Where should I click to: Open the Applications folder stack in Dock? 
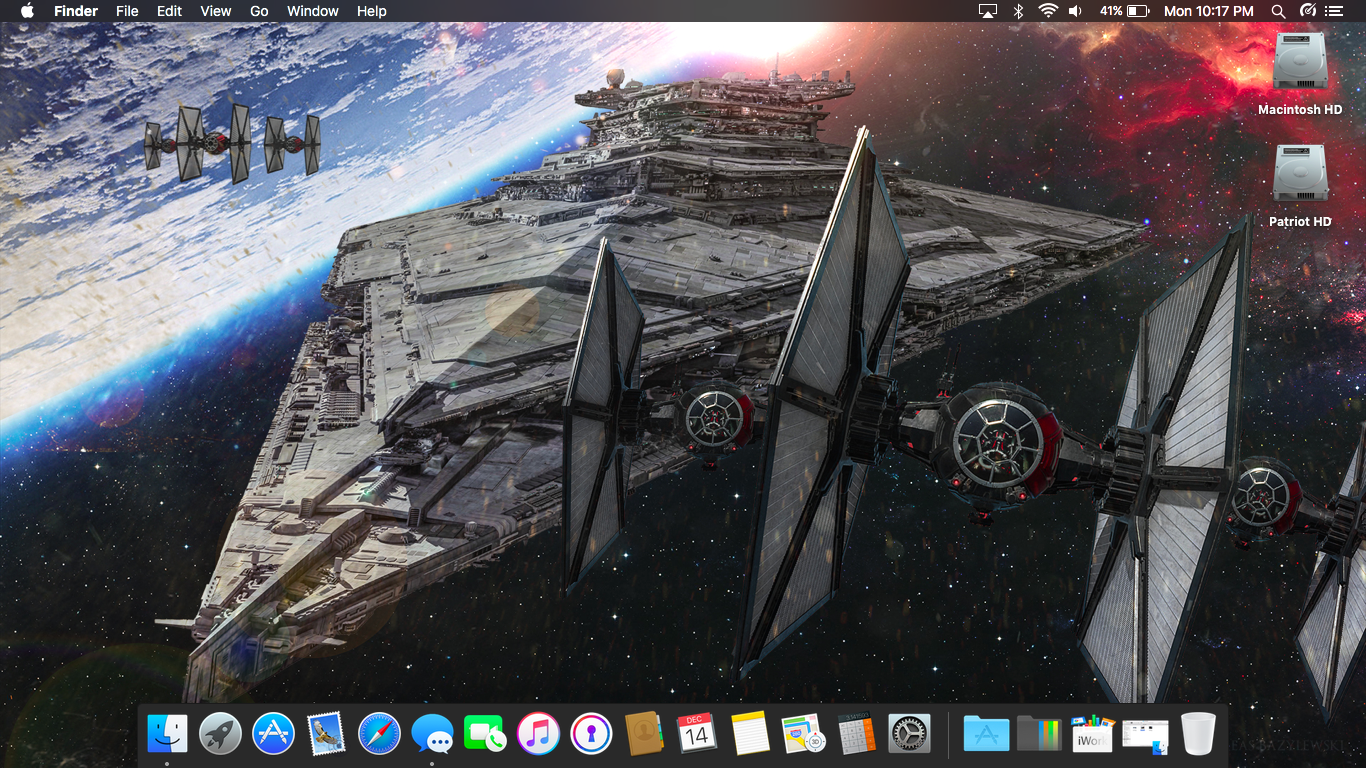[x=986, y=734]
